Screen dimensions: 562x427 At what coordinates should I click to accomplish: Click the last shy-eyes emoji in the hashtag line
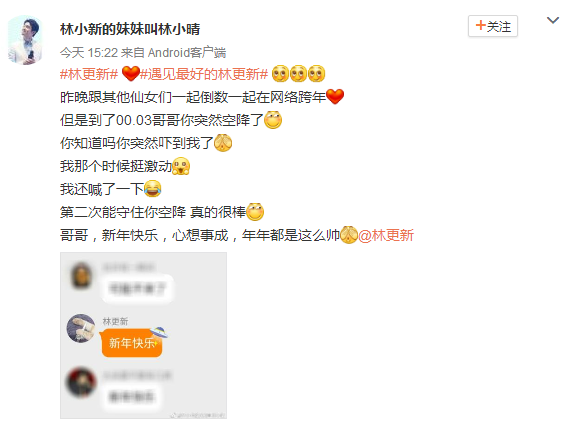[316, 73]
